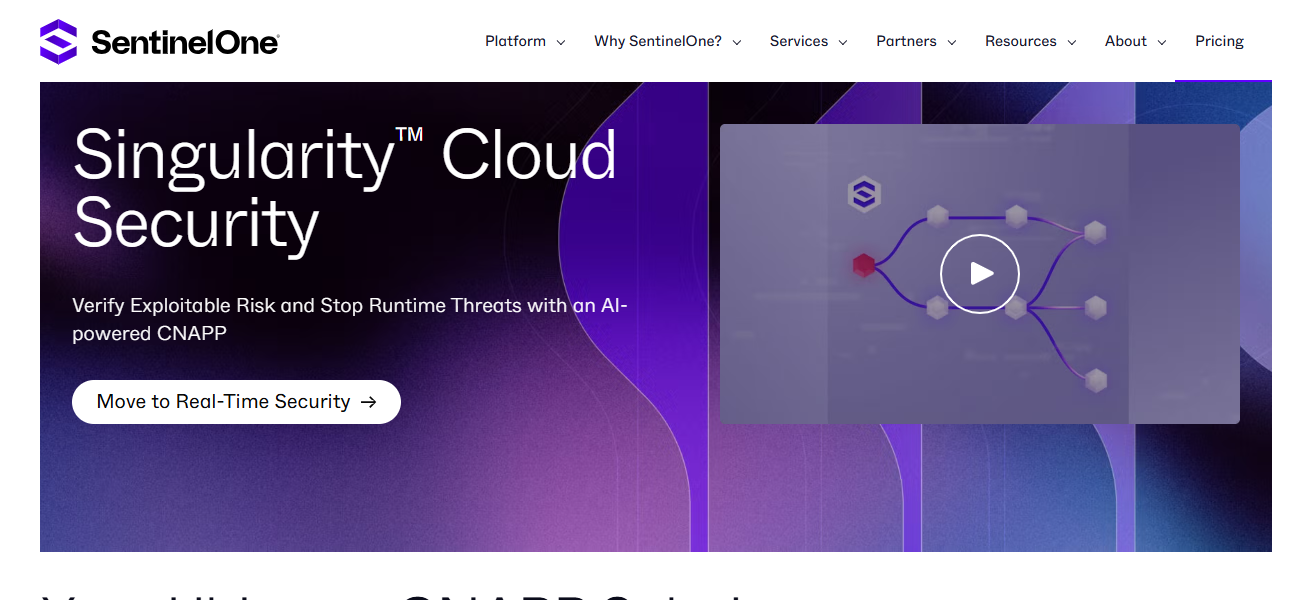1312x600 pixels.
Task: Play the Singularity Cloud Security video
Action: click(x=979, y=273)
